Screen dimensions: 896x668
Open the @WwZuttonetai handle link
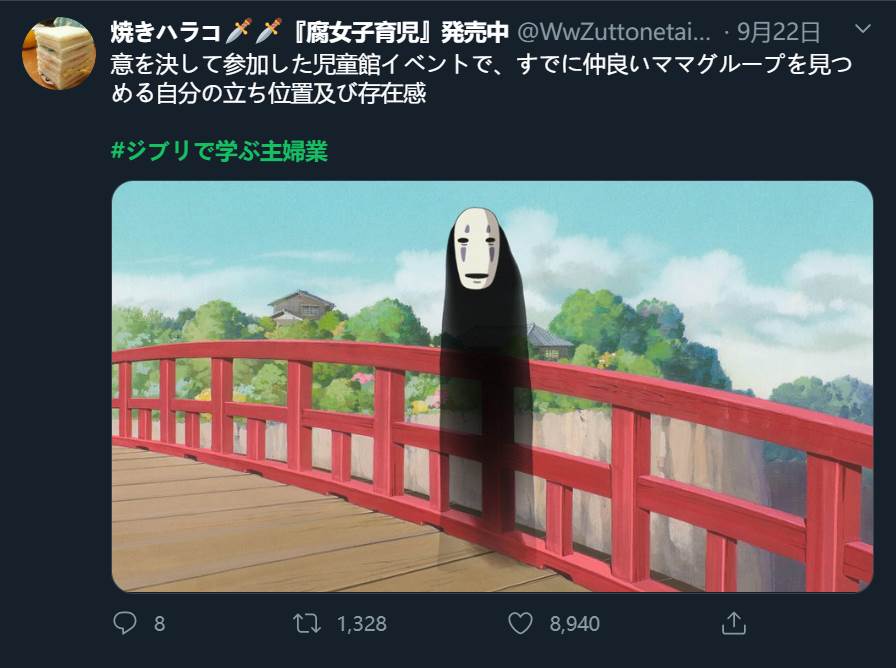click(x=614, y=32)
